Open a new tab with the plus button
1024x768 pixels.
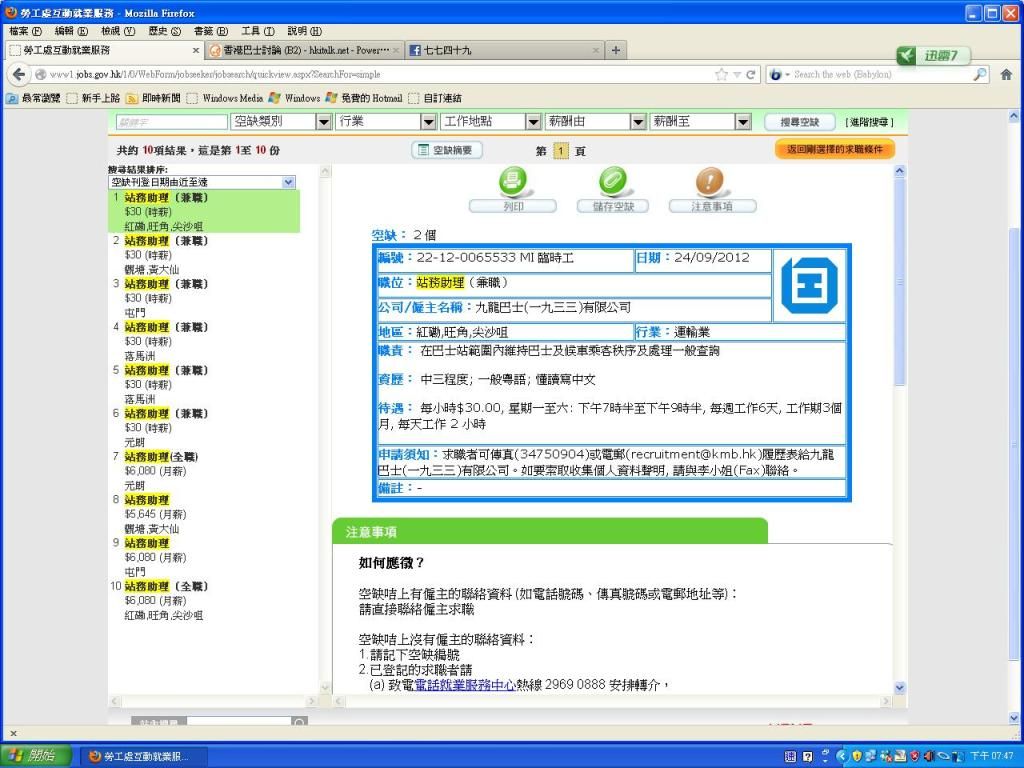[615, 50]
